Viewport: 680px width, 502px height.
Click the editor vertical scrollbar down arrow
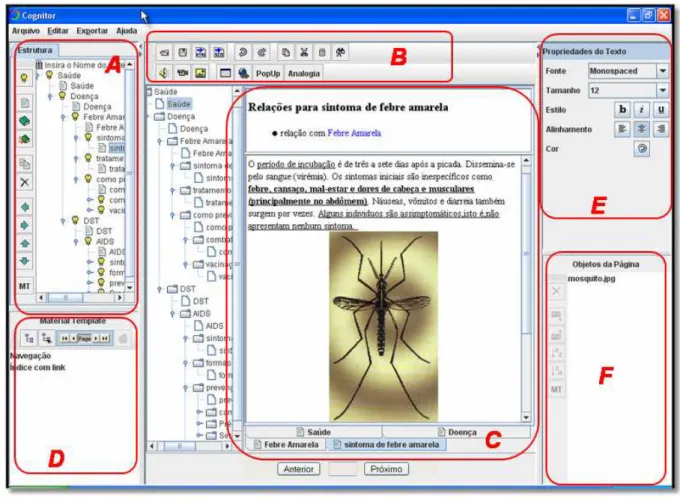click(526, 418)
